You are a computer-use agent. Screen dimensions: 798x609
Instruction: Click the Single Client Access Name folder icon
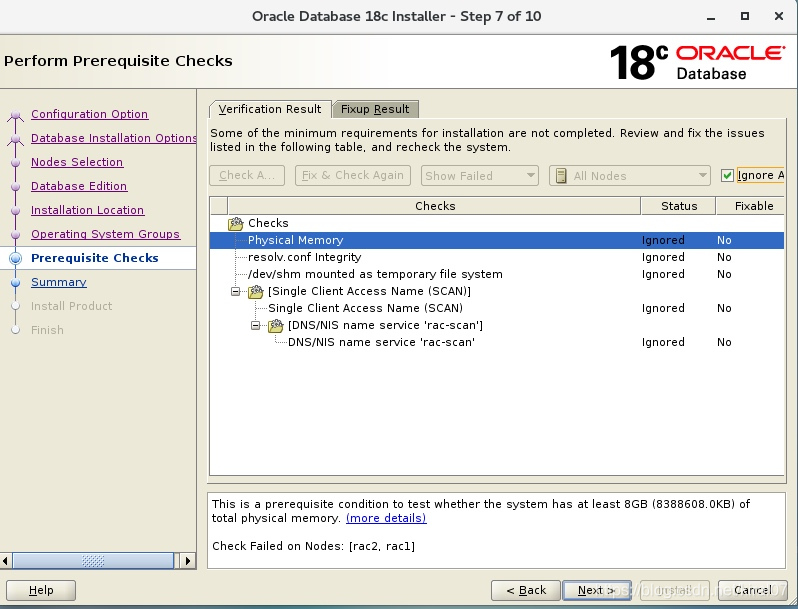(x=255, y=292)
